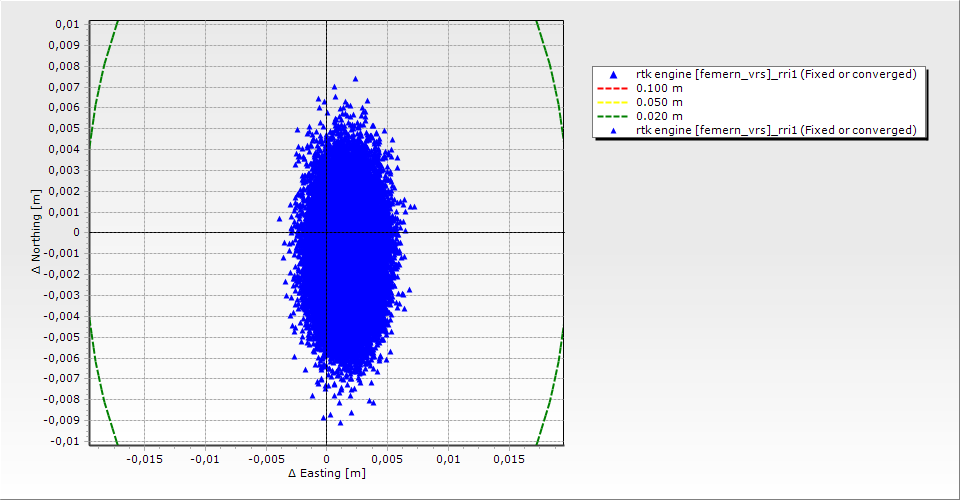The height and width of the screenshot is (500, 960).
Task: Click the Δ Northing [m] axis title
Action: 38,232
